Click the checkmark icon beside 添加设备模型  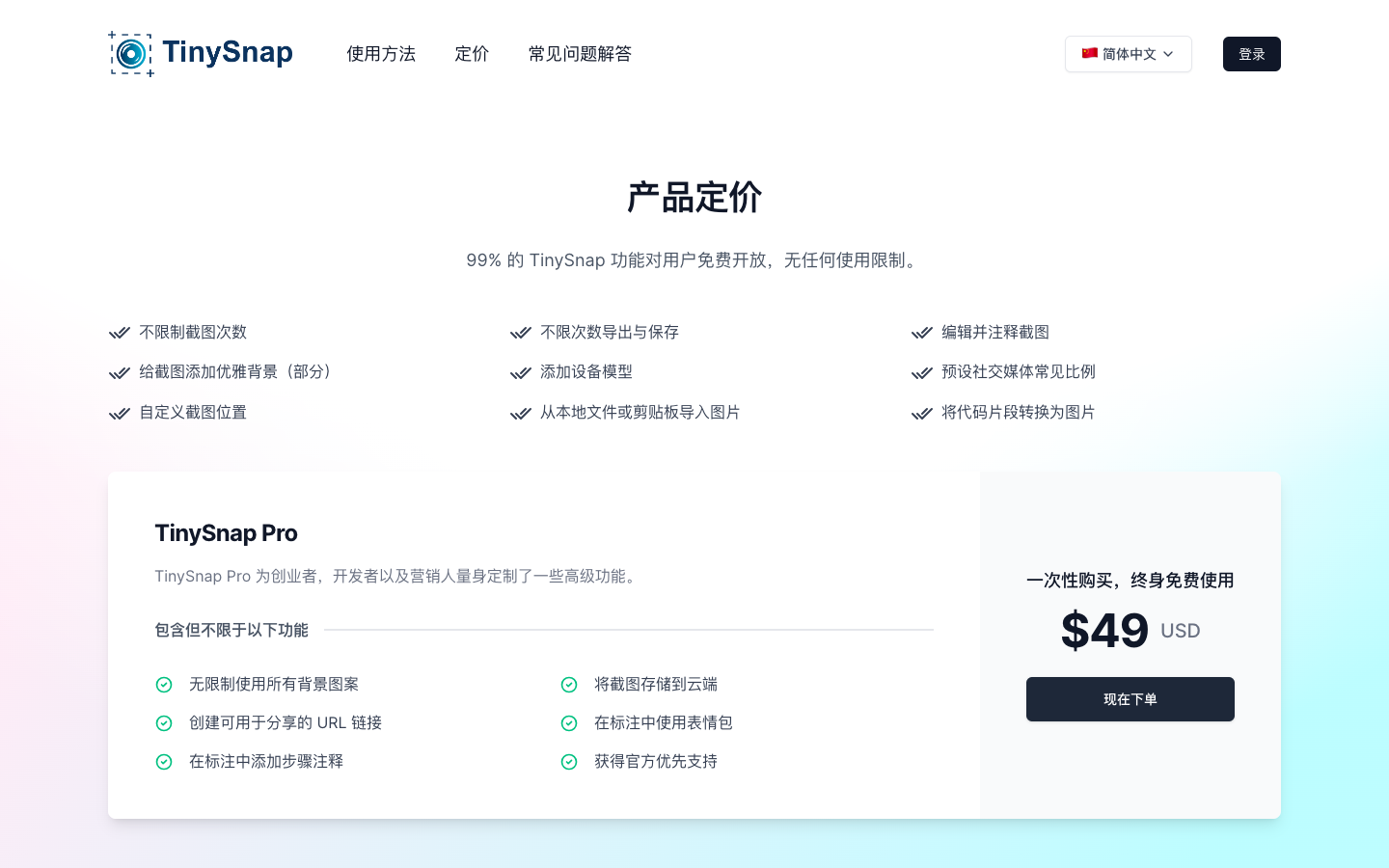click(521, 372)
